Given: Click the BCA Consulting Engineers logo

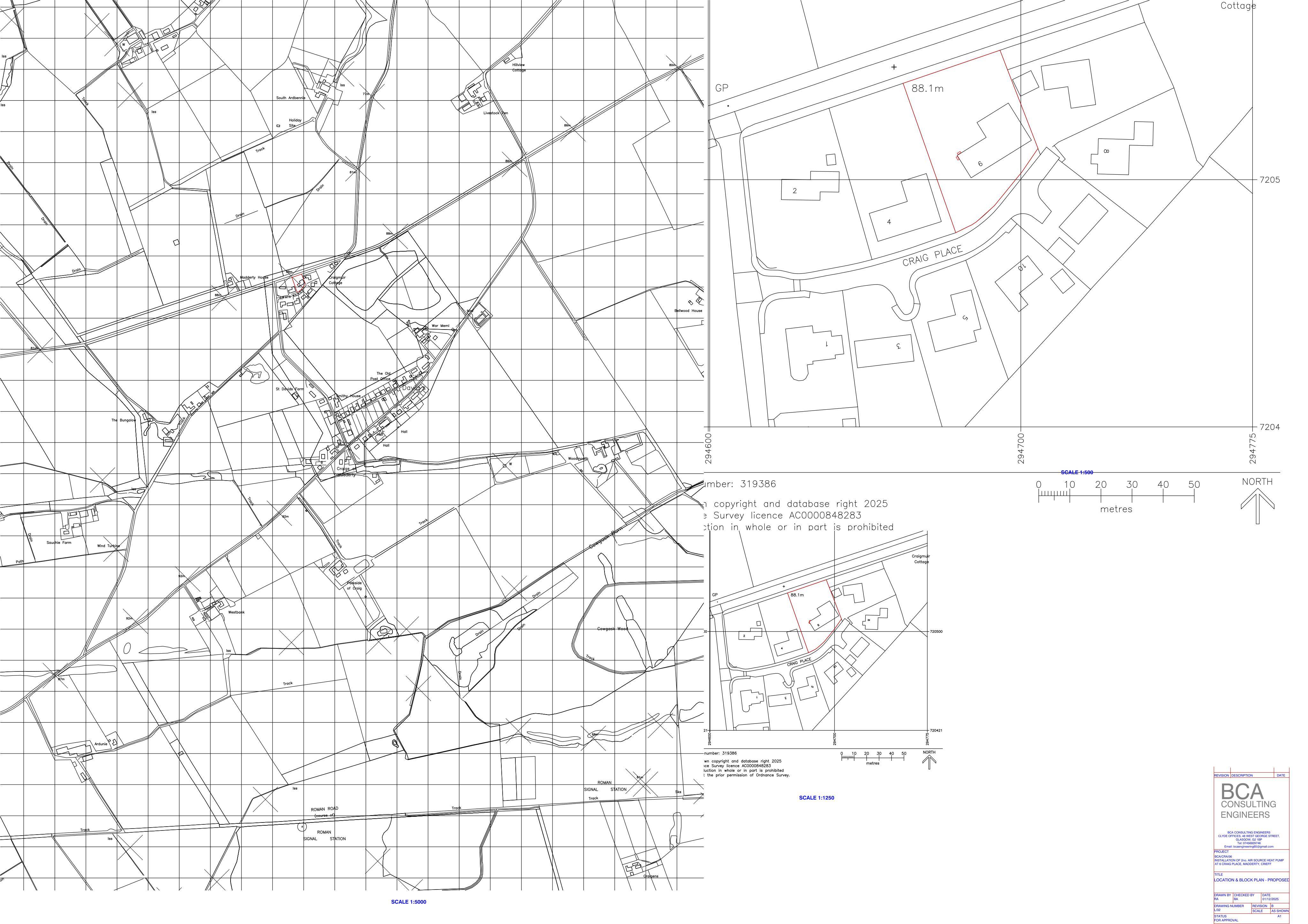Looking at the screenshot, I should coord(1249,800).
